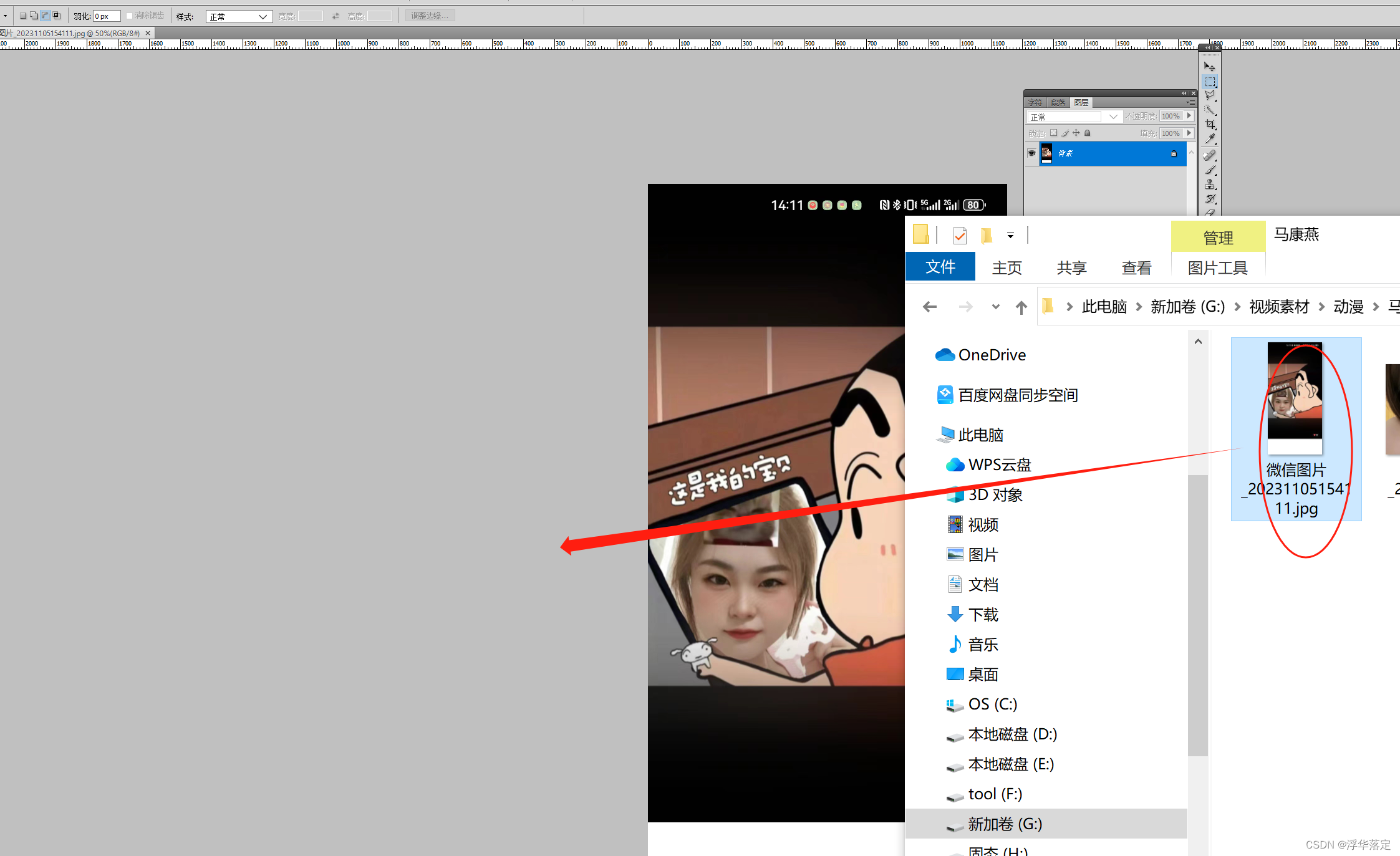Open the Layers panel flyout menu
Screen dimensions: 1400x856
click(x=1190, y=102)
